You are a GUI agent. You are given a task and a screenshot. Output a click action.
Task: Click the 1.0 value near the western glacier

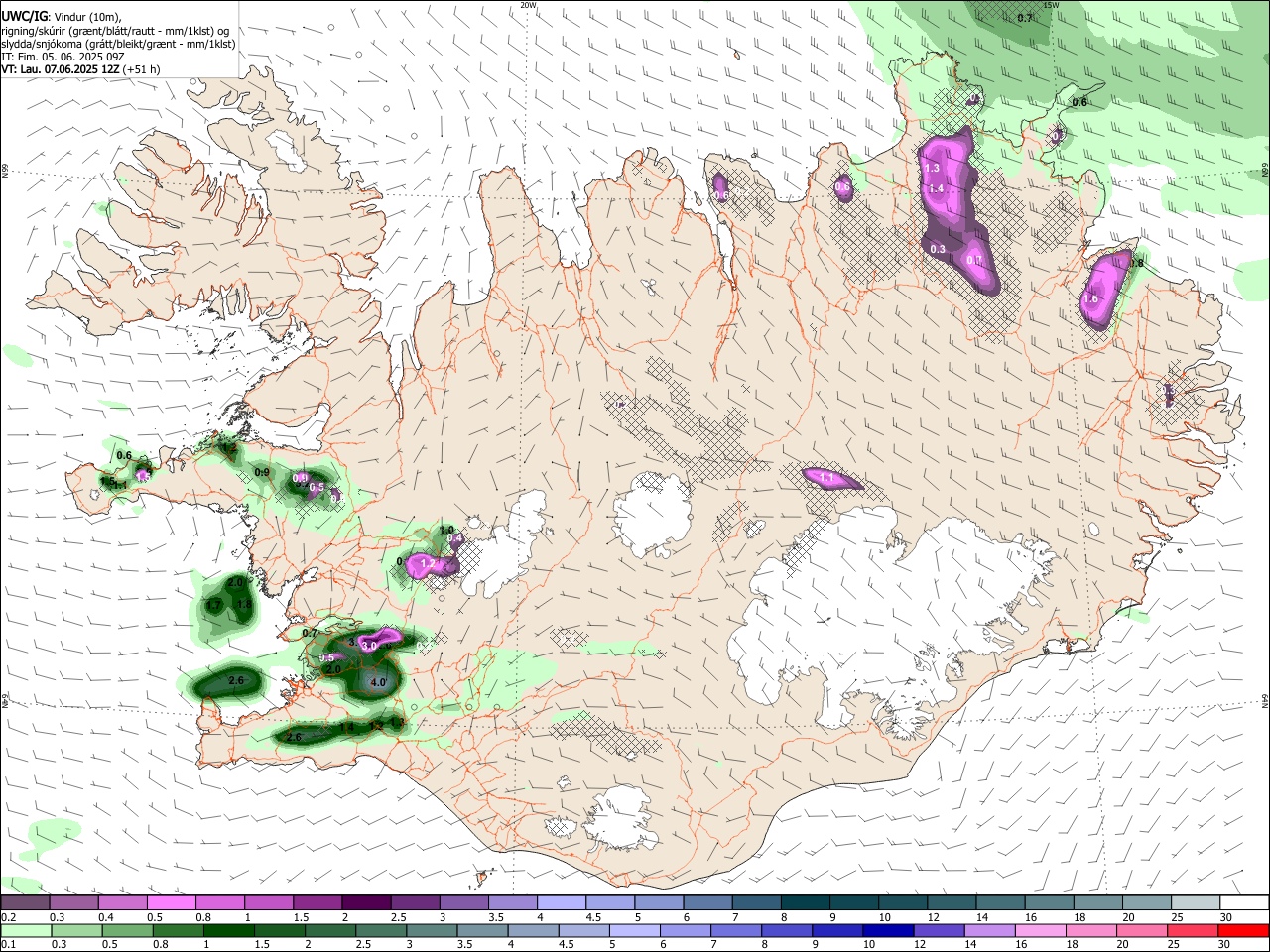pyautogui.click(x=446, y=530)
